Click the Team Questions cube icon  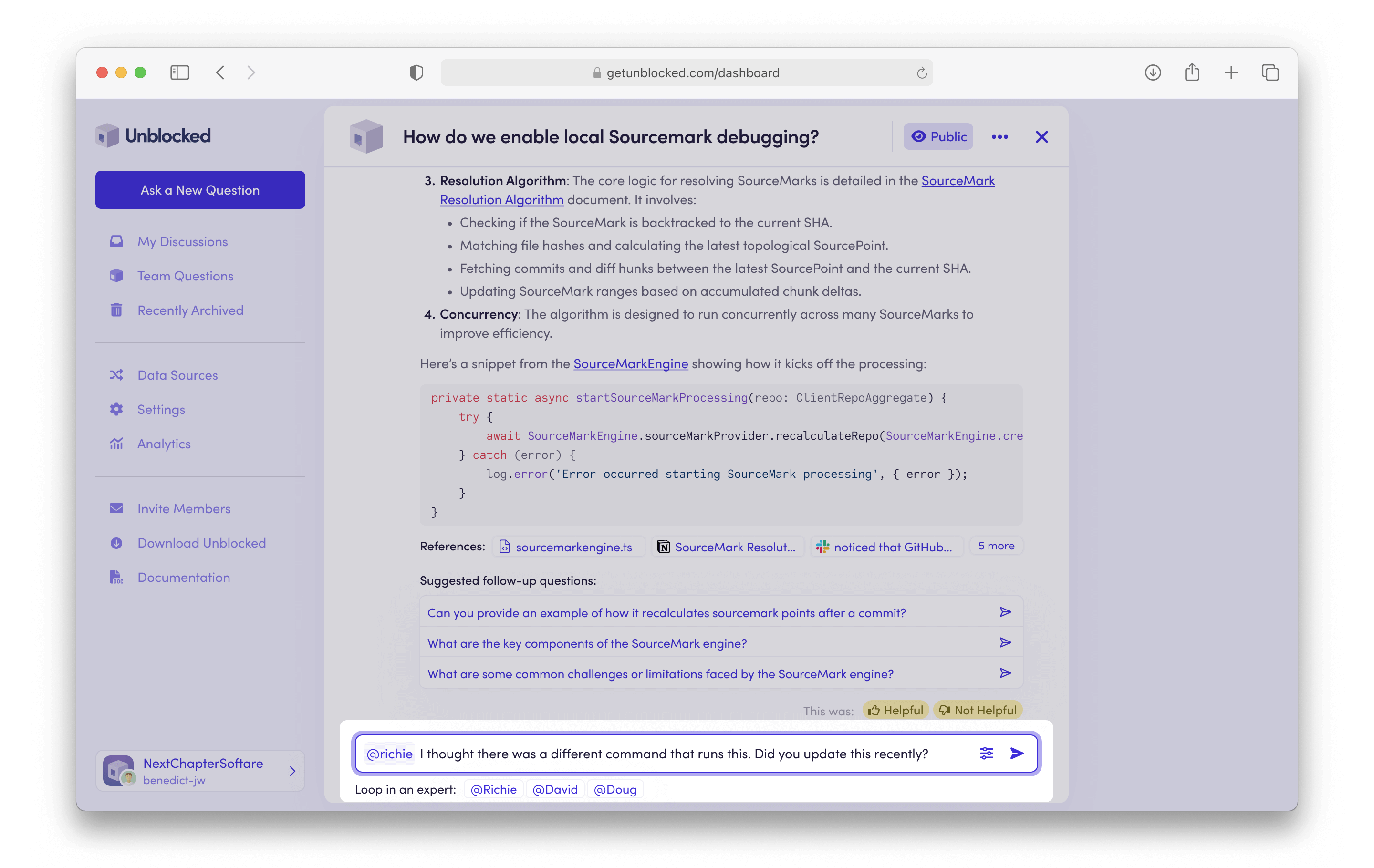click(116, 276)
